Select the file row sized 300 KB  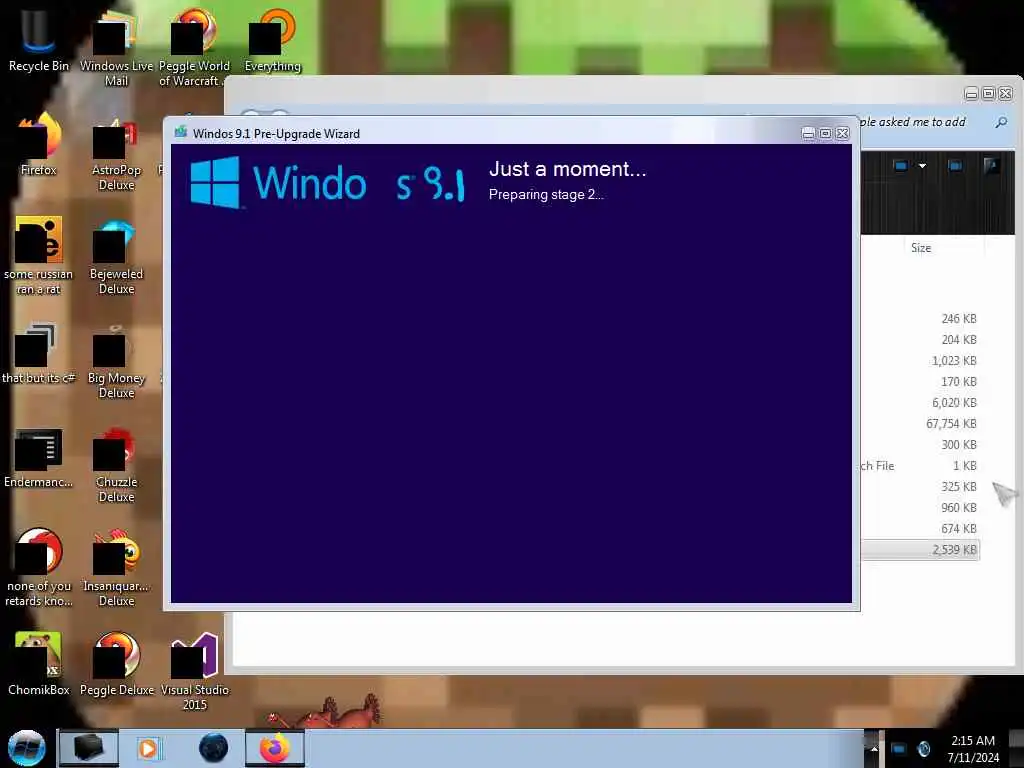pos(920,444)
